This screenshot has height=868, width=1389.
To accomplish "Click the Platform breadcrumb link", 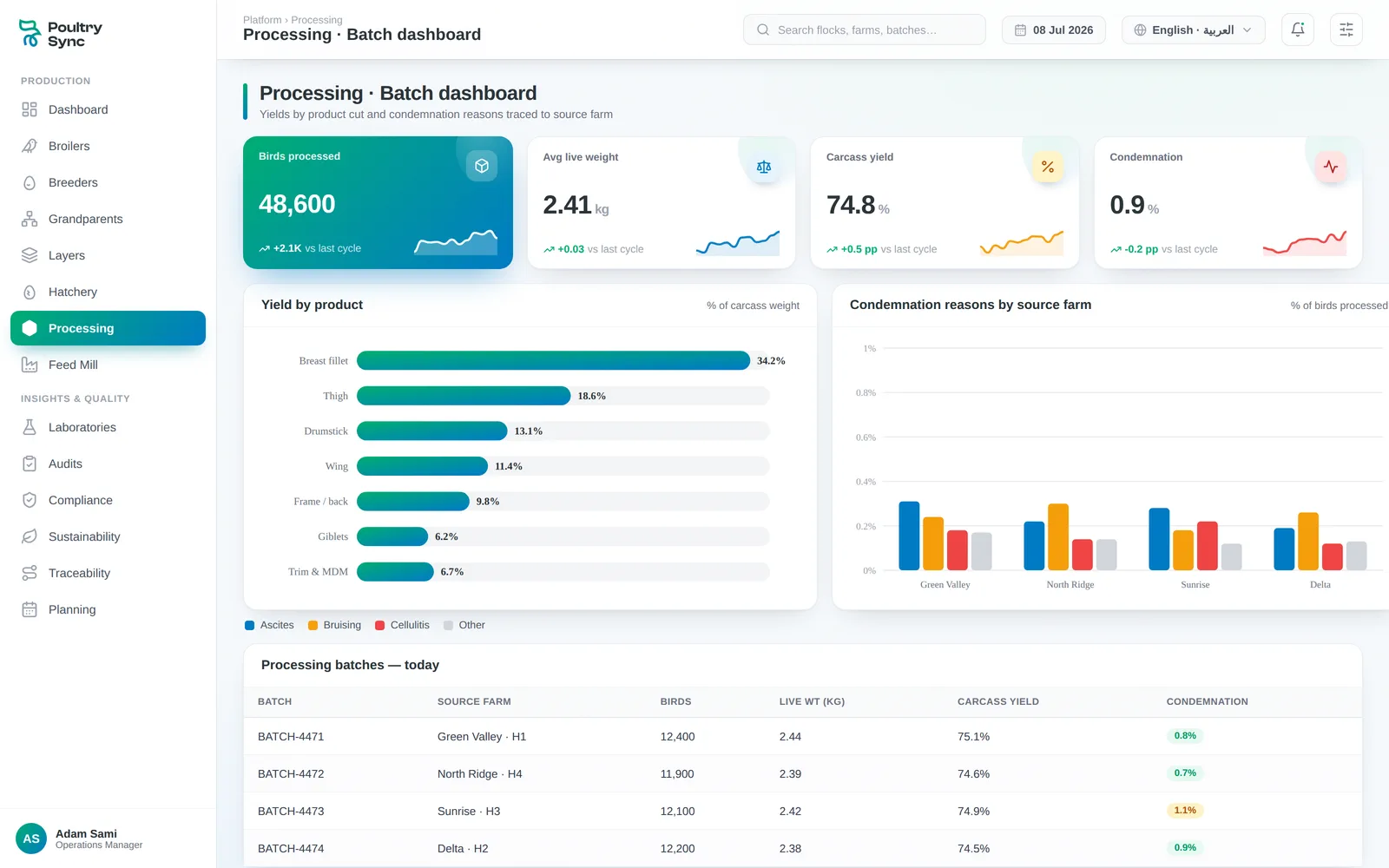I will point(262,20).
